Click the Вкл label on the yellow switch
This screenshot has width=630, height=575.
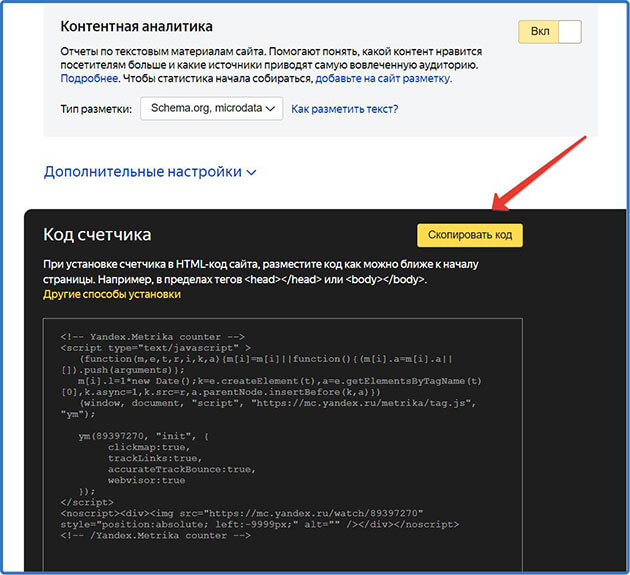tap(540, 31)
